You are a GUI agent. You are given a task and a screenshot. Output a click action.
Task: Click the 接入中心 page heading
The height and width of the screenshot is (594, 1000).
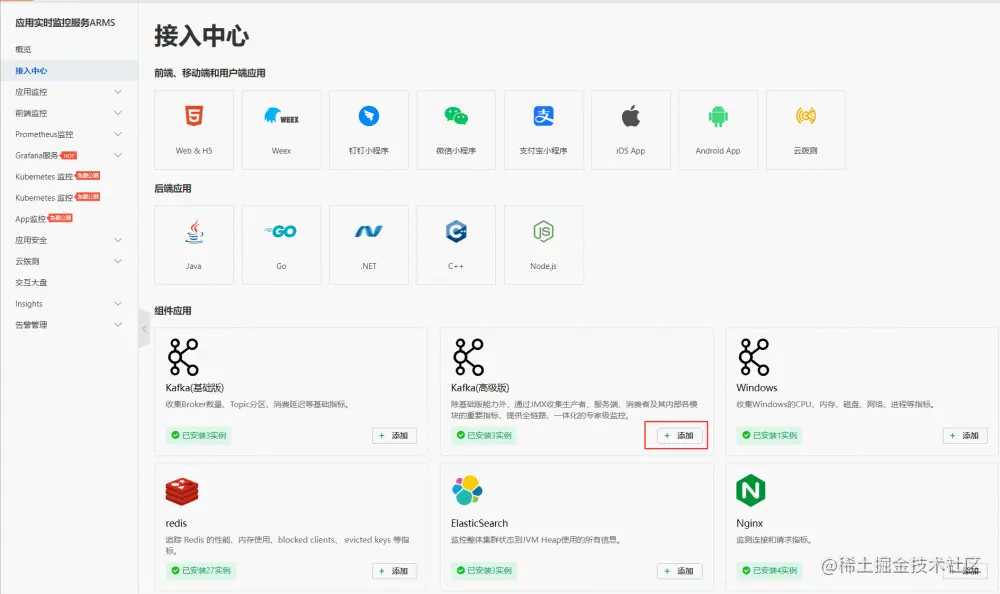(x=202, y=36)
